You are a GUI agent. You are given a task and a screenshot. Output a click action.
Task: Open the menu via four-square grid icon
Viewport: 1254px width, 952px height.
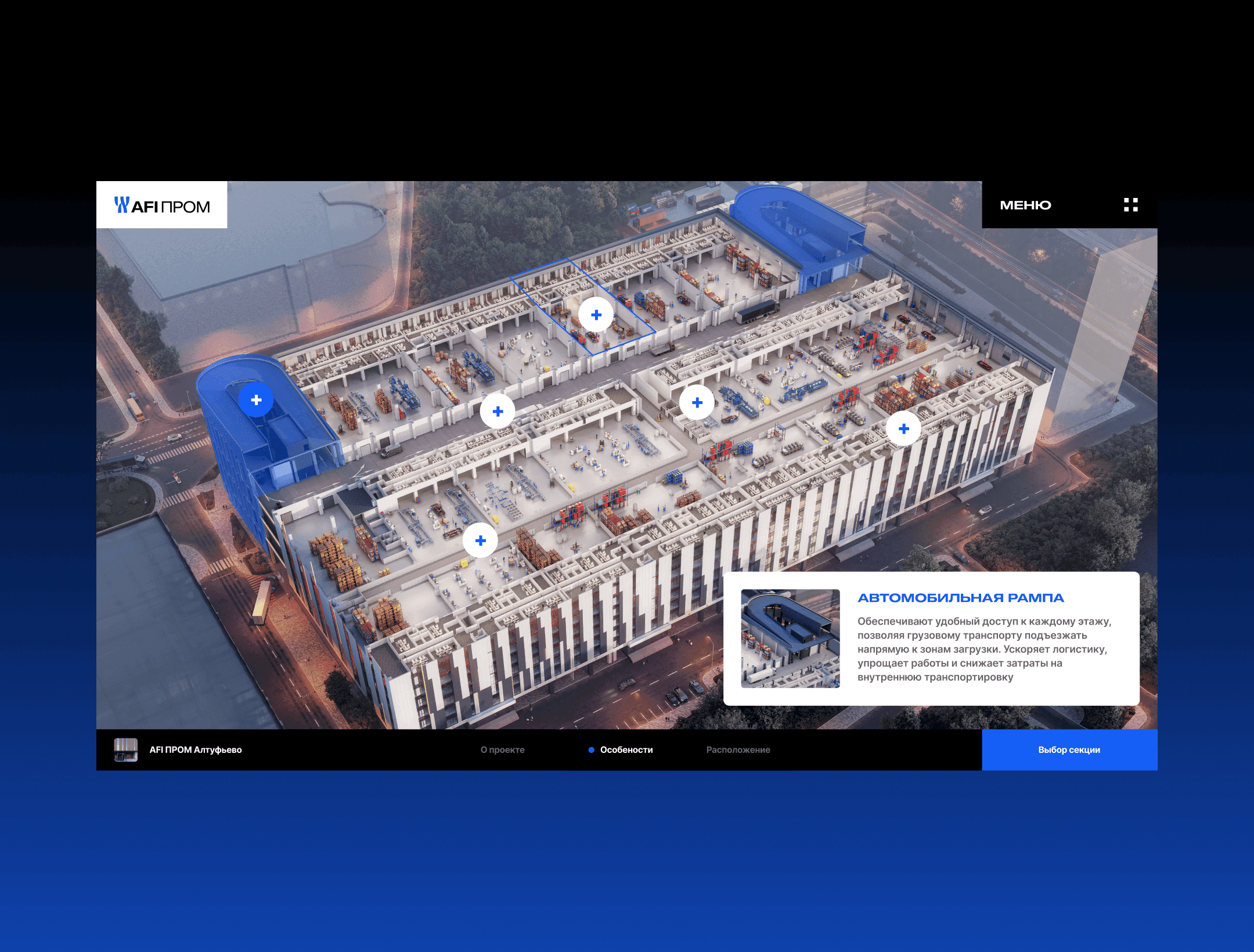(1130, 205)
